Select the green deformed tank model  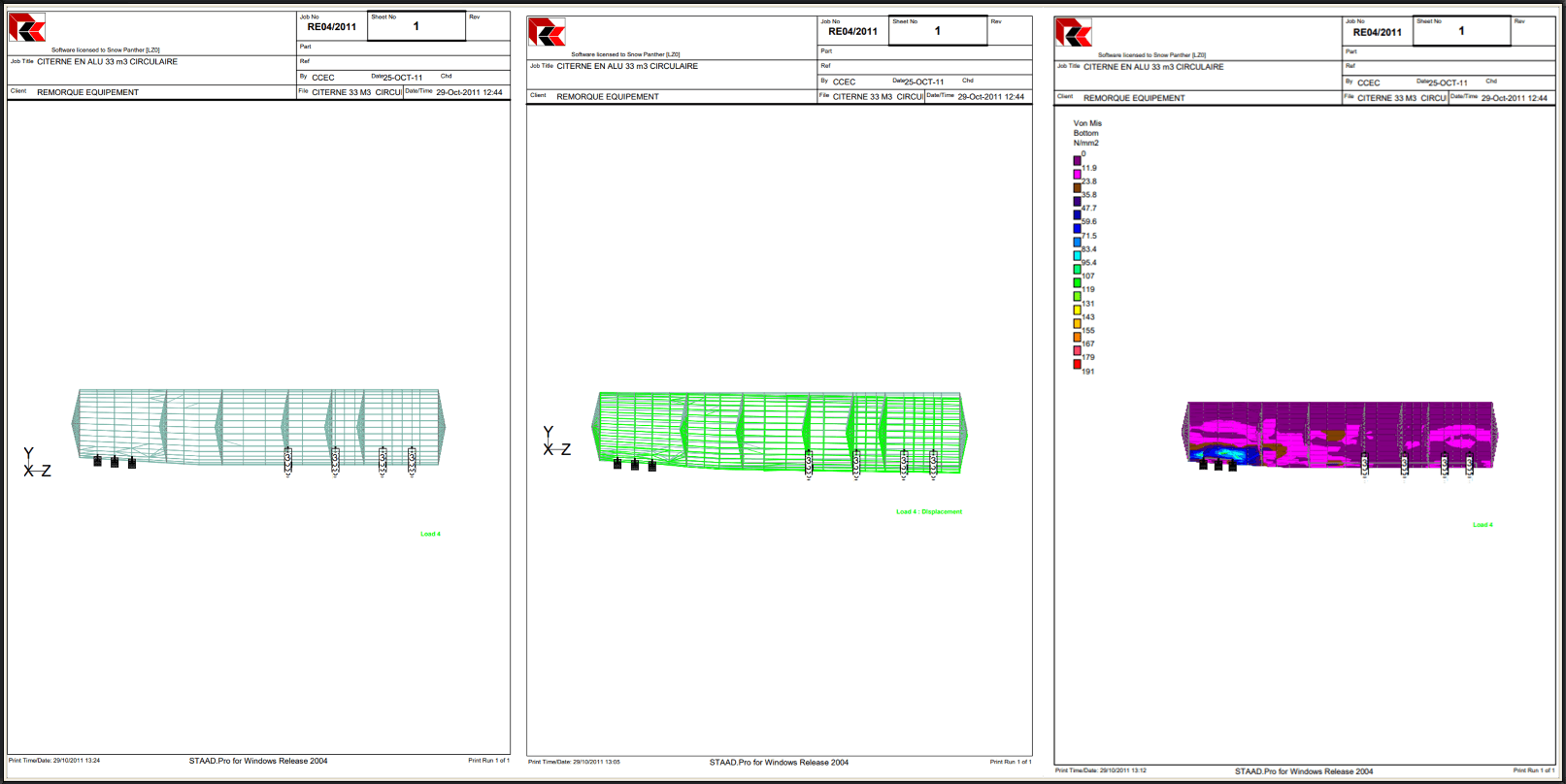coord(780,433)
